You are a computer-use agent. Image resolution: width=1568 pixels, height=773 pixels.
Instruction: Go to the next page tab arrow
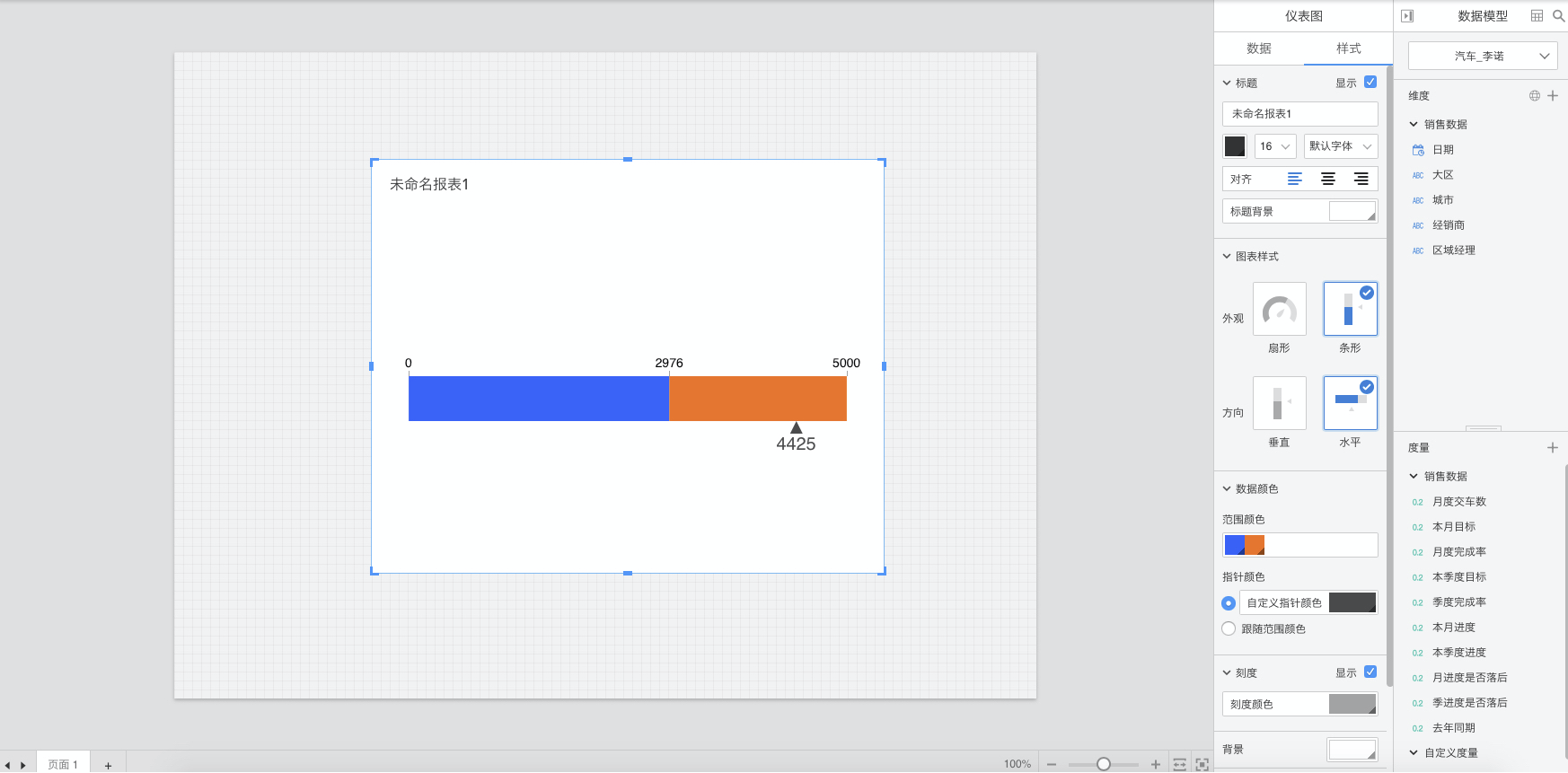(x=23, y=766)
